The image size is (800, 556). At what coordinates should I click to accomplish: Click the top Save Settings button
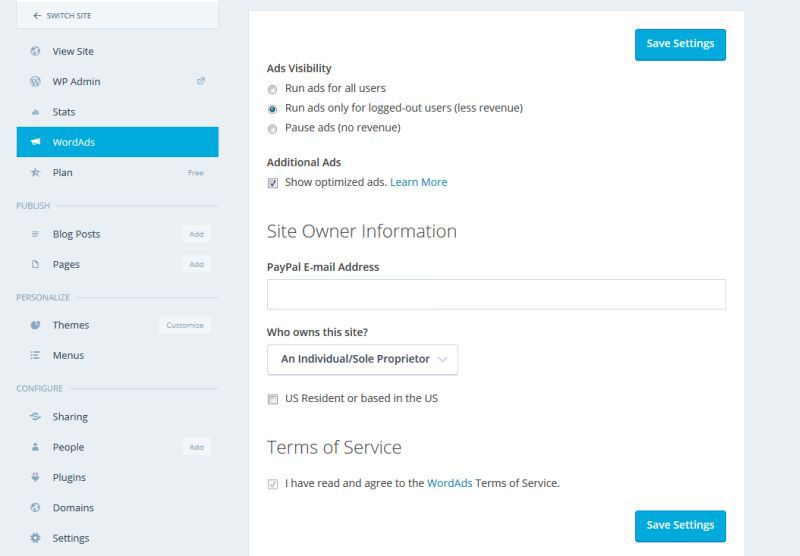[x=680, y=44]
